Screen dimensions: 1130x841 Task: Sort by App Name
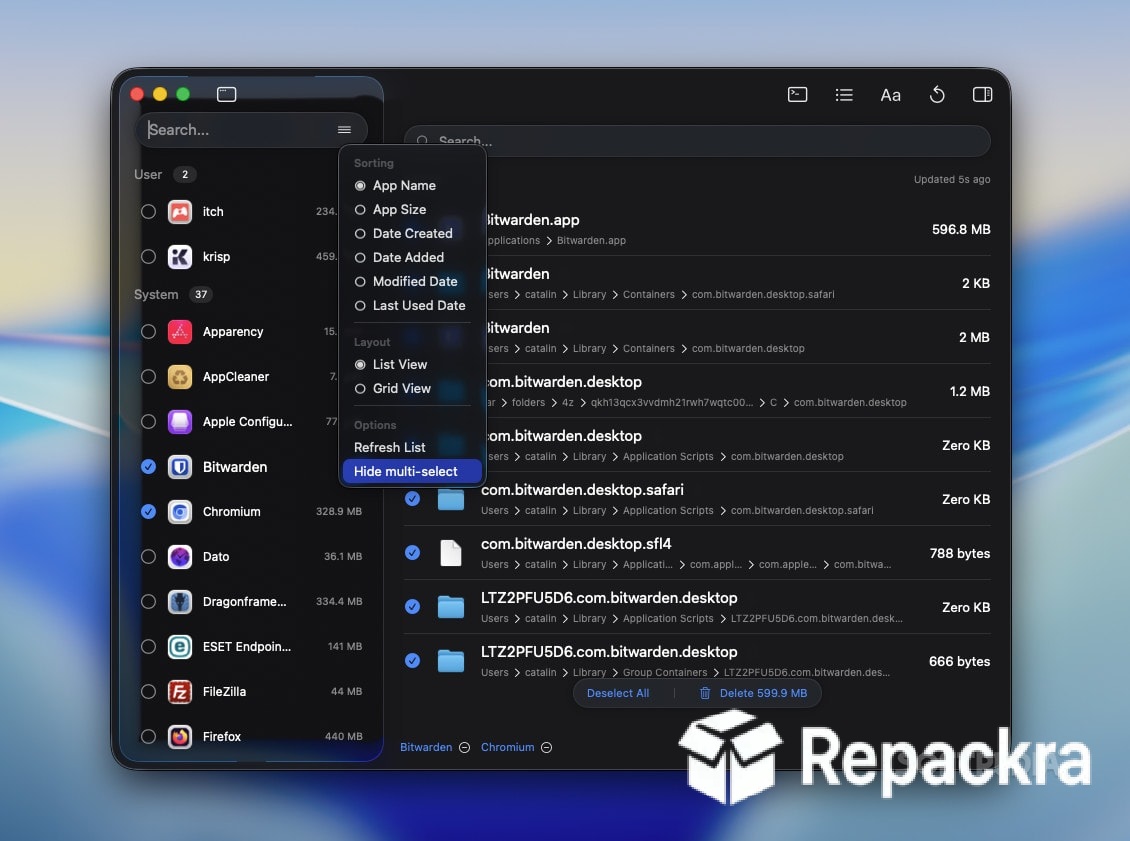pos(404,186)
